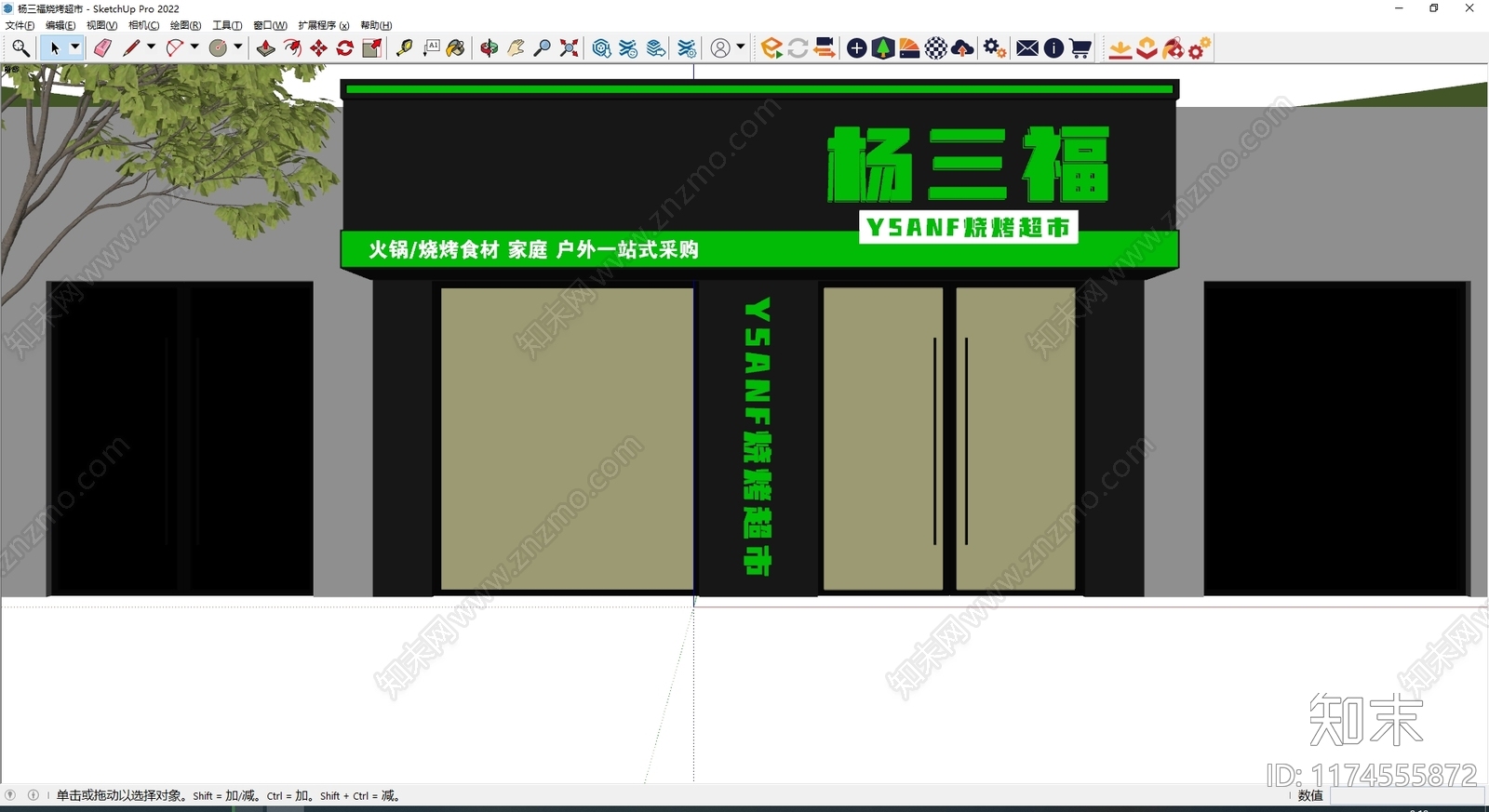Pick the Tape Measure tool
The image size is (1489, 812).
(x=405, y=48)
